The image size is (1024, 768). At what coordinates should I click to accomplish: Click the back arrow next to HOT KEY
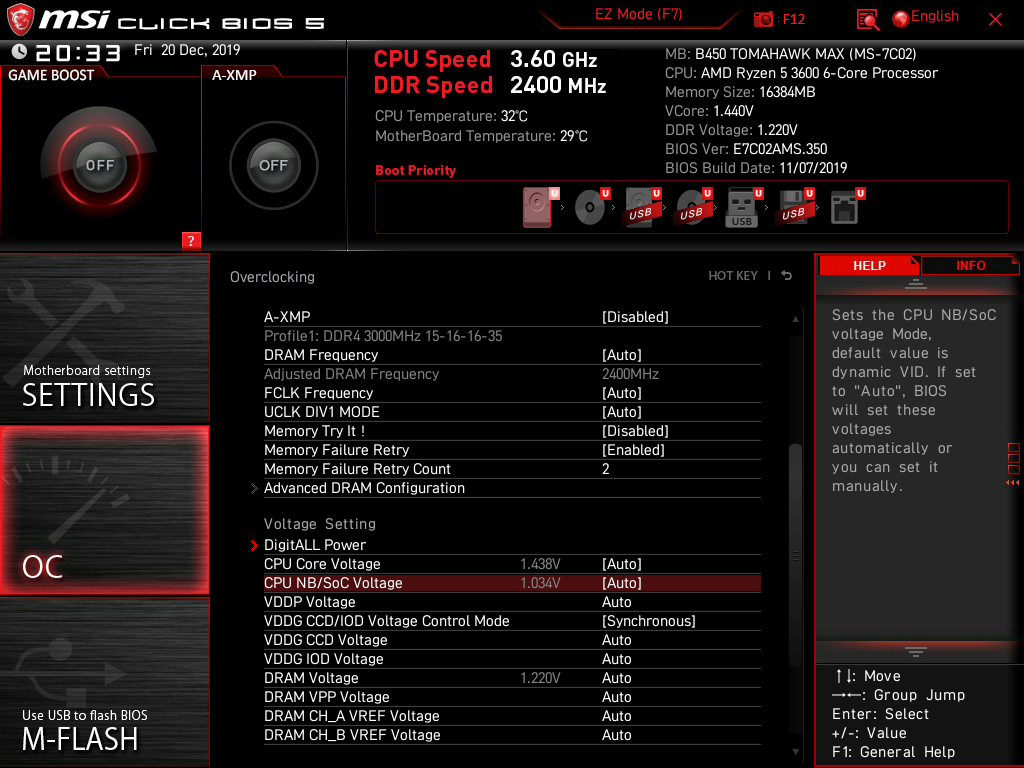click(x=787, y=276)
